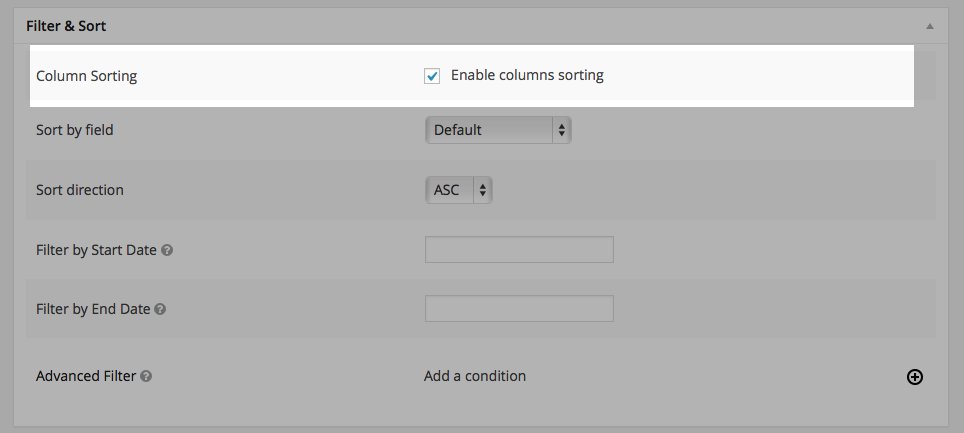
Task: Click the Filter & Sort panel title
Action: [x=66, y=26]
